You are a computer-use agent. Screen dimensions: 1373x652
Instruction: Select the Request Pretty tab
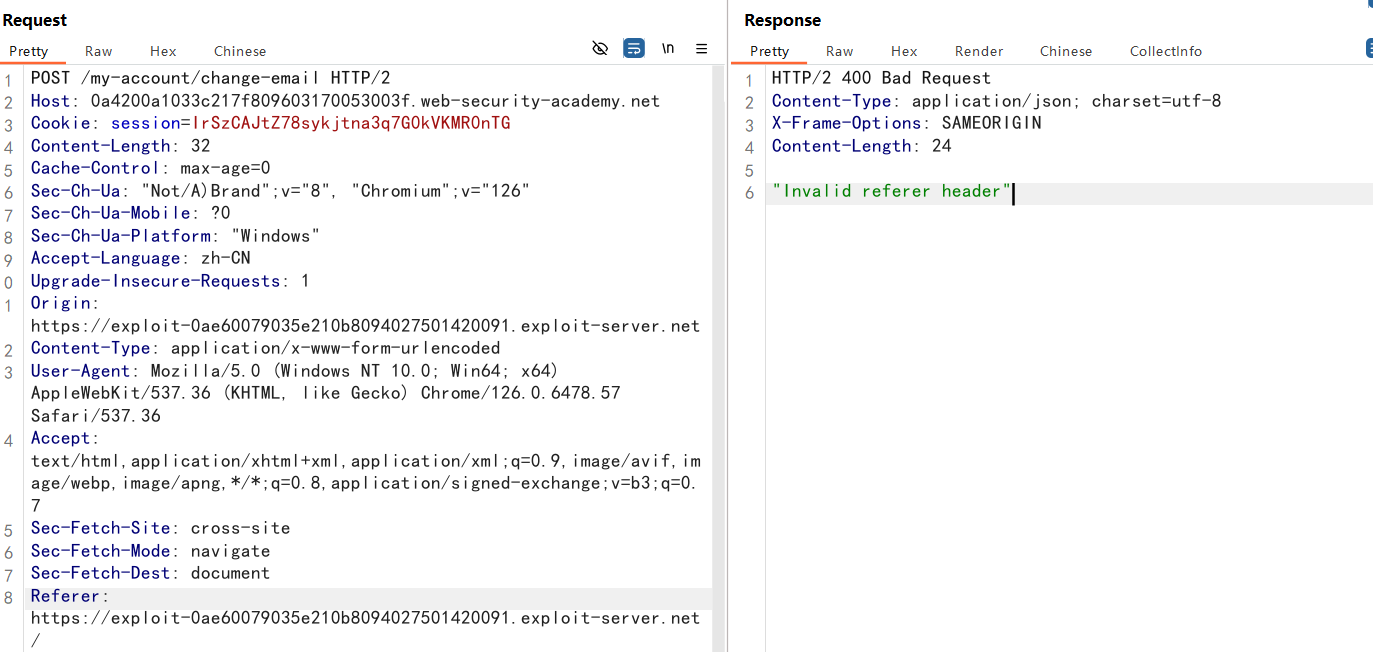point(29,51)
